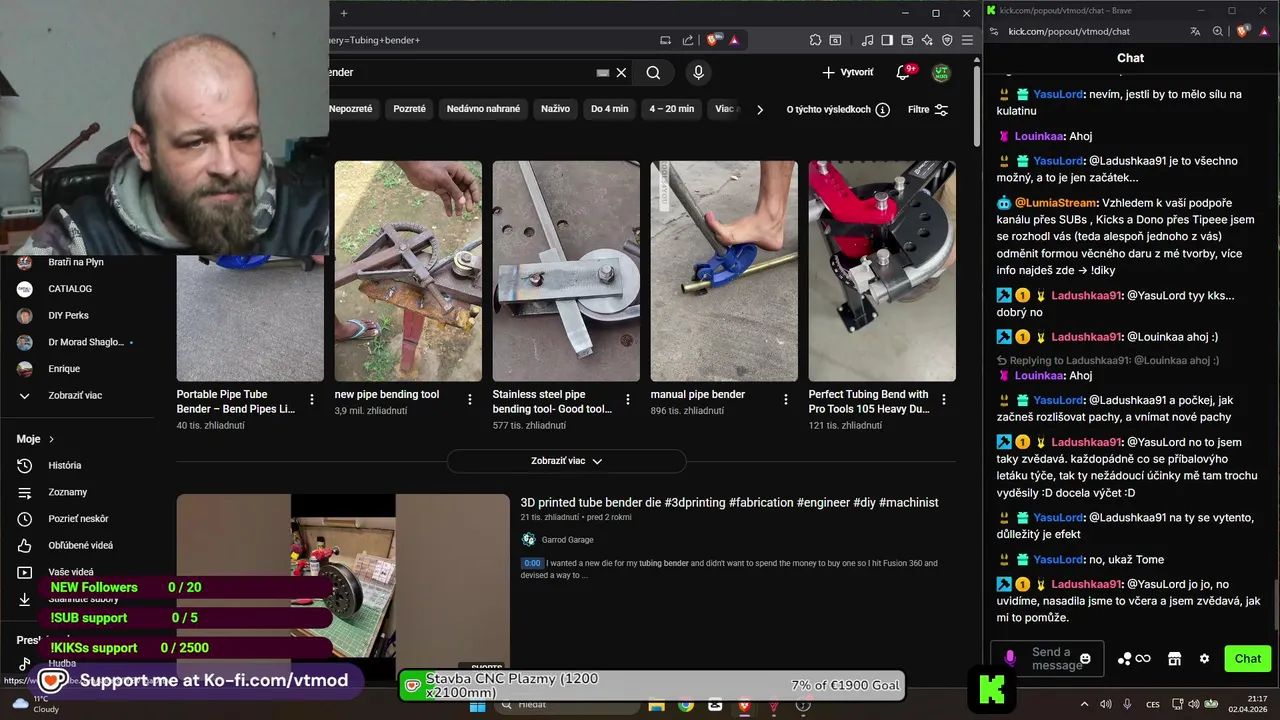The image size is (1280, 720).
Task: Expand Zobraziť viac shorts button
Action: coord(566,461)
